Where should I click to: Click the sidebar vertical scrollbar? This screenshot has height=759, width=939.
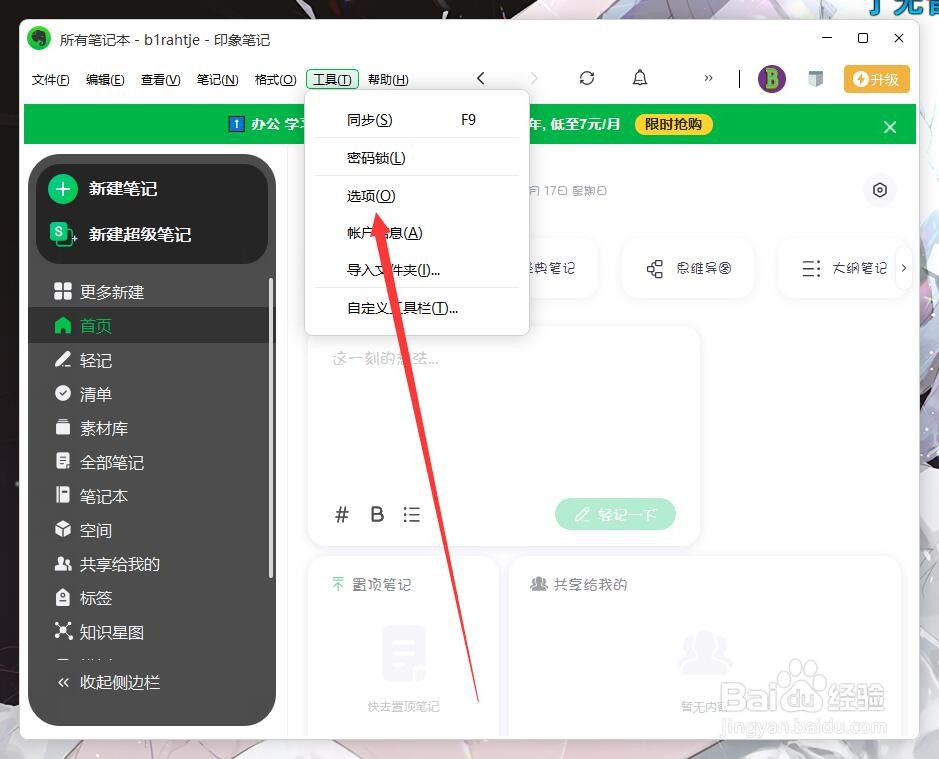click(x=271, y=428)
